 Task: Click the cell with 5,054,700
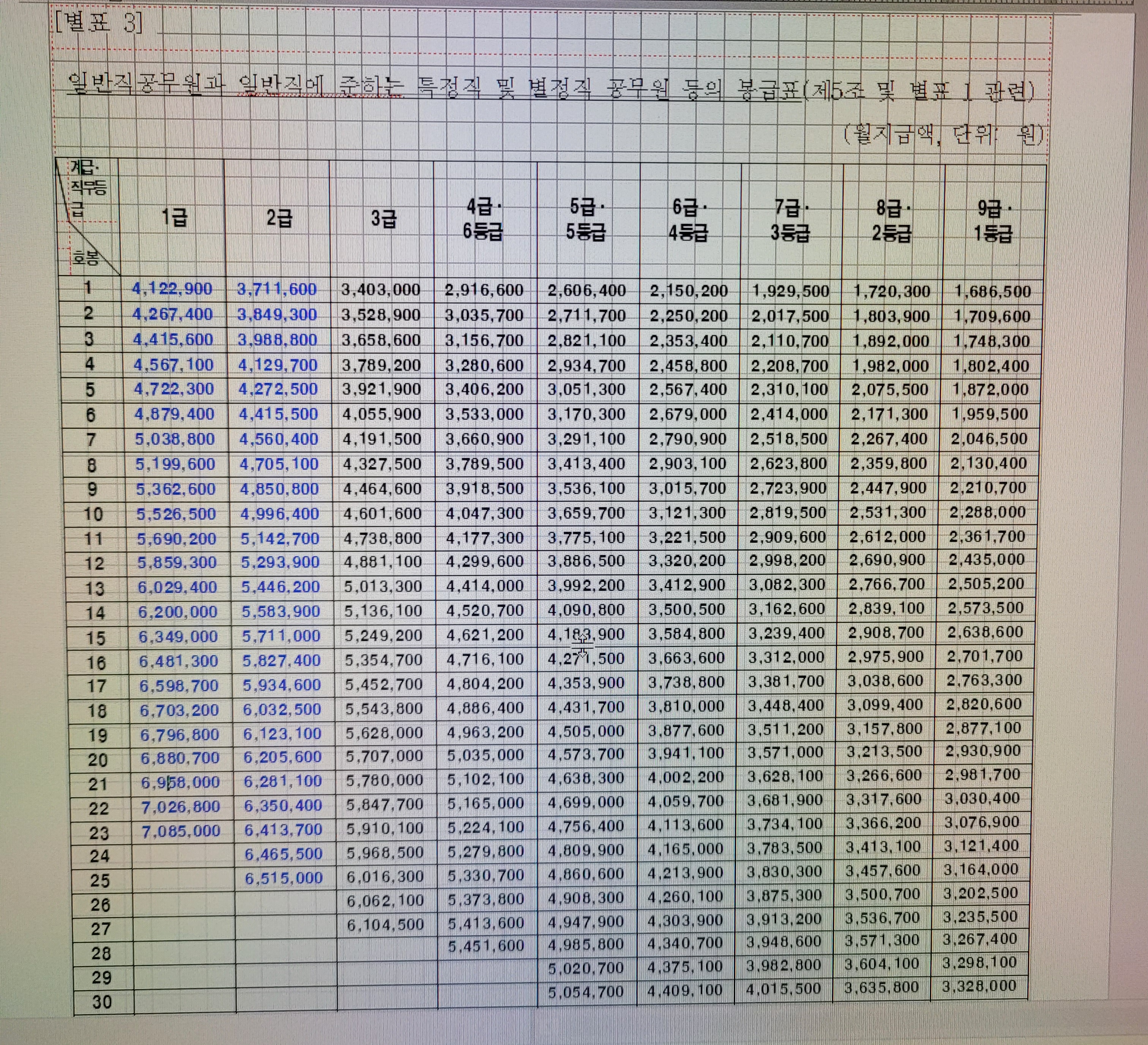coord(586,992)
